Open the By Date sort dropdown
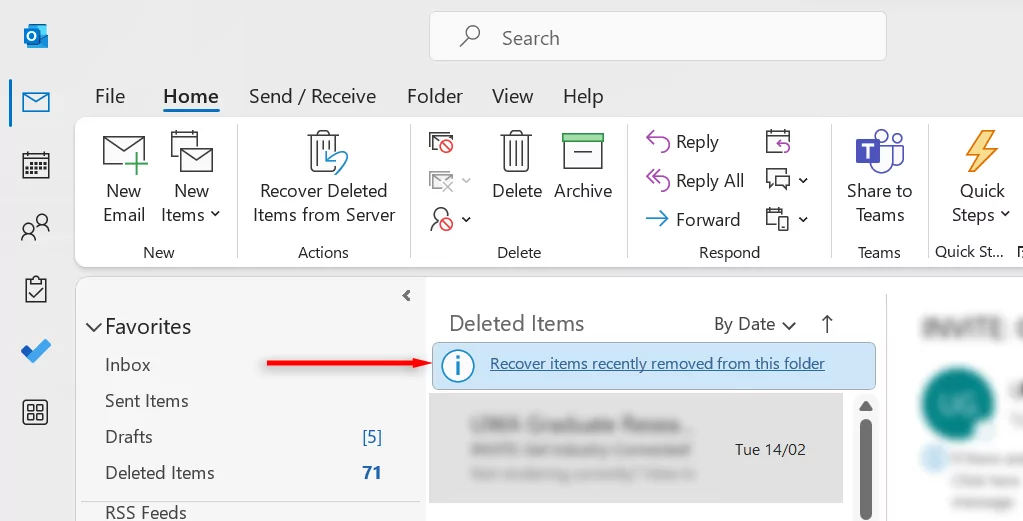1023x521 pixels. [x=755, y=324]
